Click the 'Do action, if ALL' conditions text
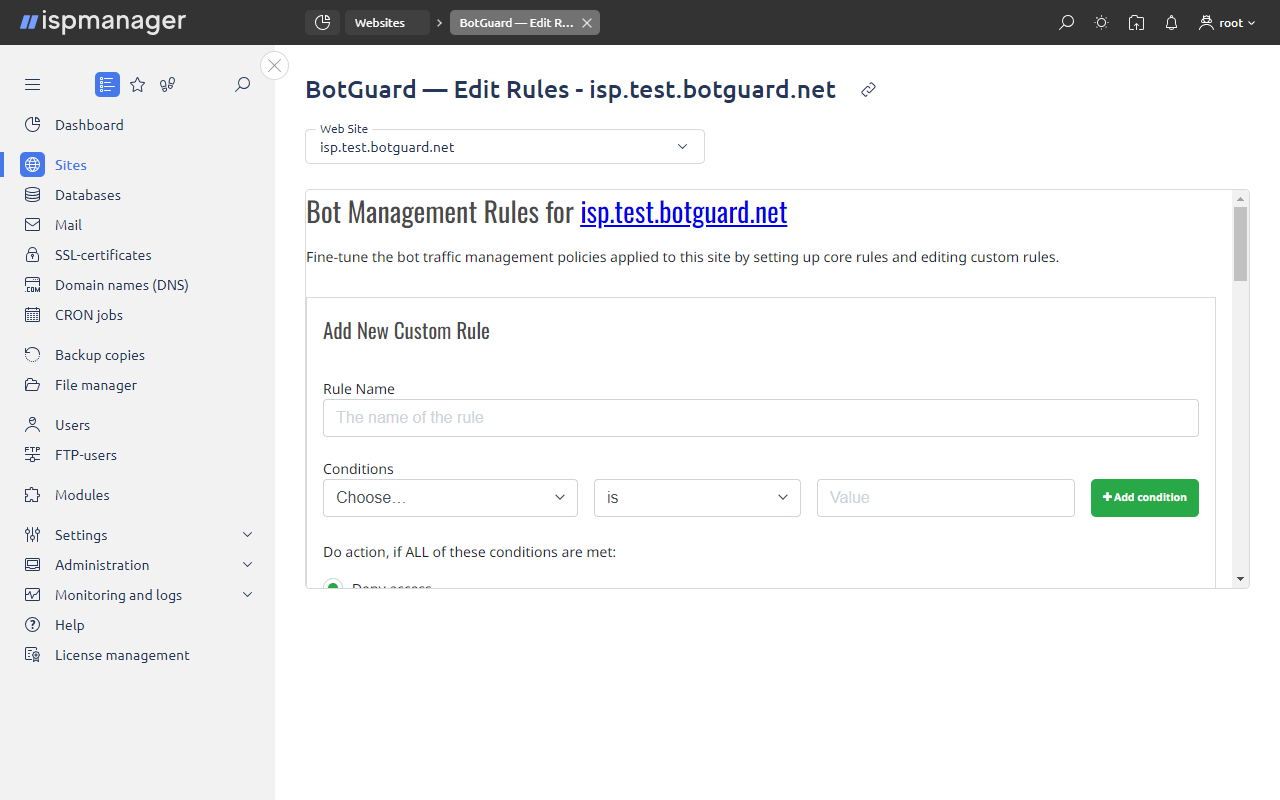The width and height of the screenshot is (1280, 800). [x=469, y=552]
